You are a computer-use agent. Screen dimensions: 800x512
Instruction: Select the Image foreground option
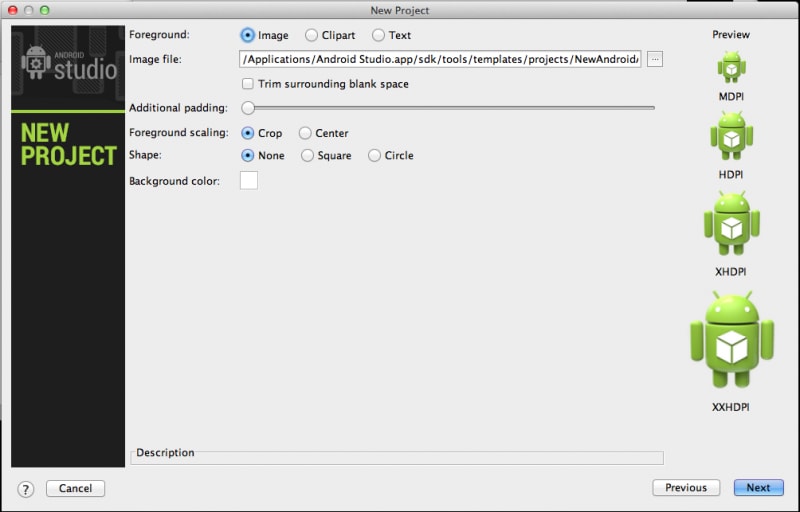pyautogui.click(x=248, y=35)
